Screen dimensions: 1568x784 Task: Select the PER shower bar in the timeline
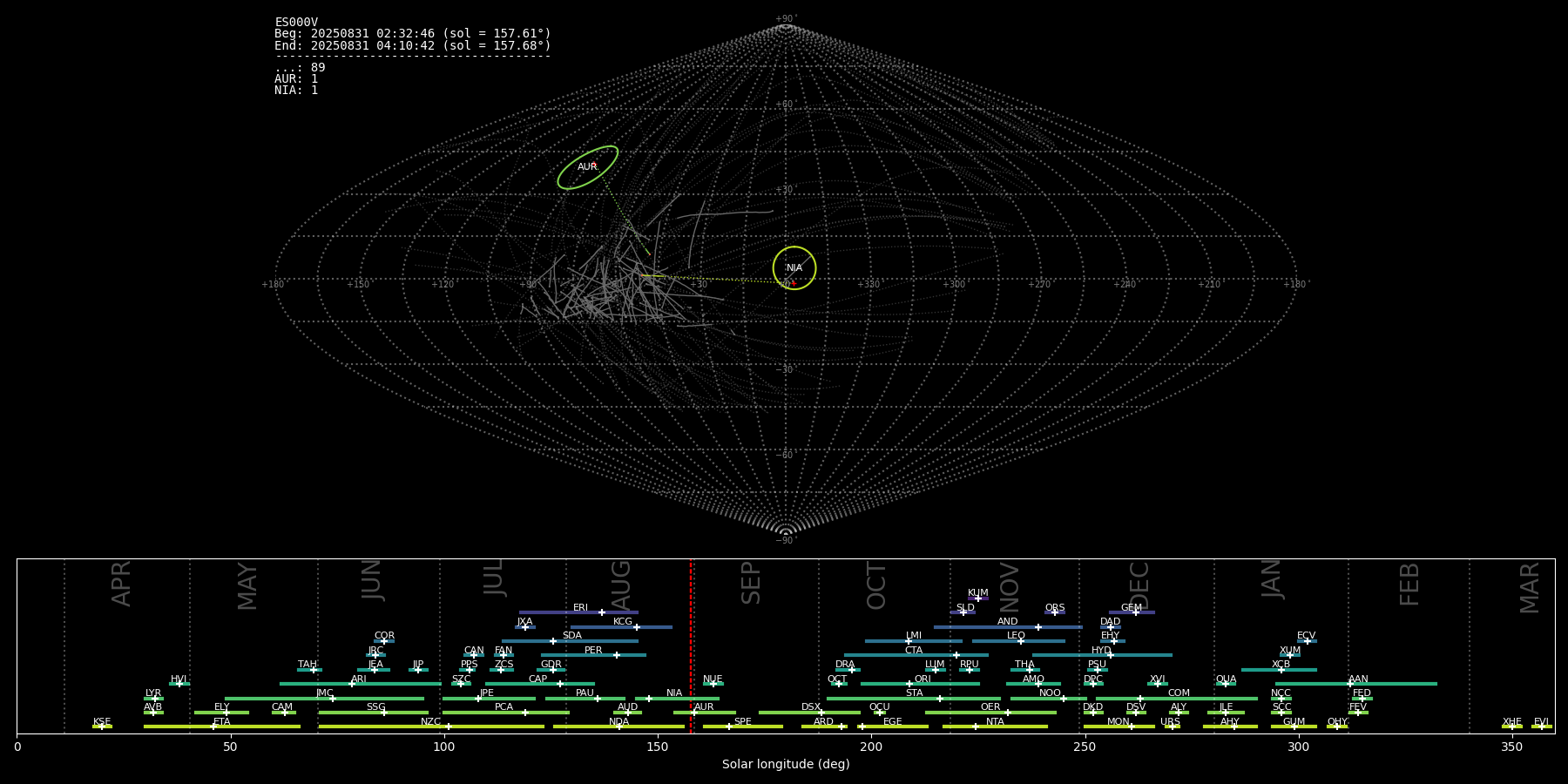[593, 655]
